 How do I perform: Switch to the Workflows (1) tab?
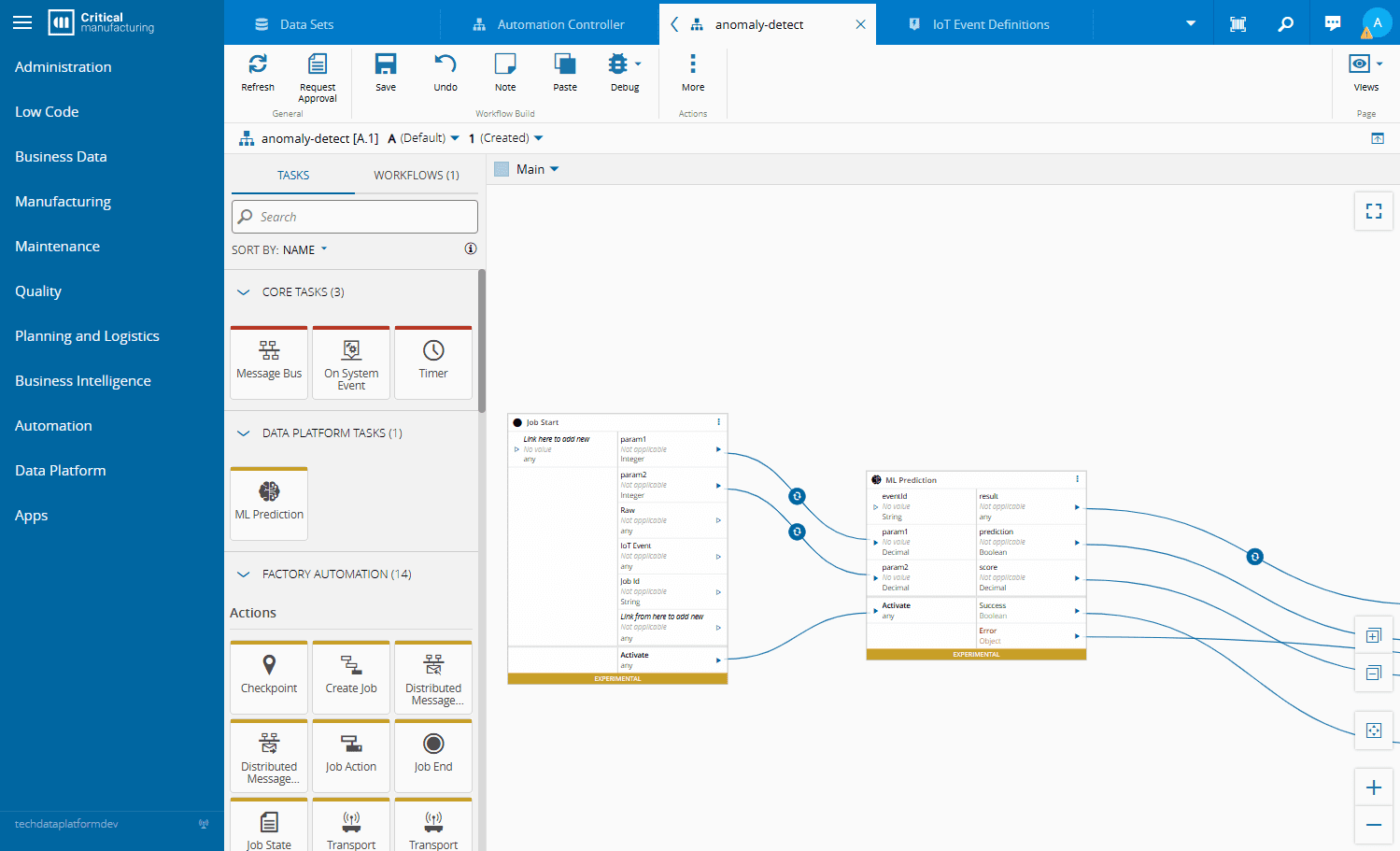point(416,175)
